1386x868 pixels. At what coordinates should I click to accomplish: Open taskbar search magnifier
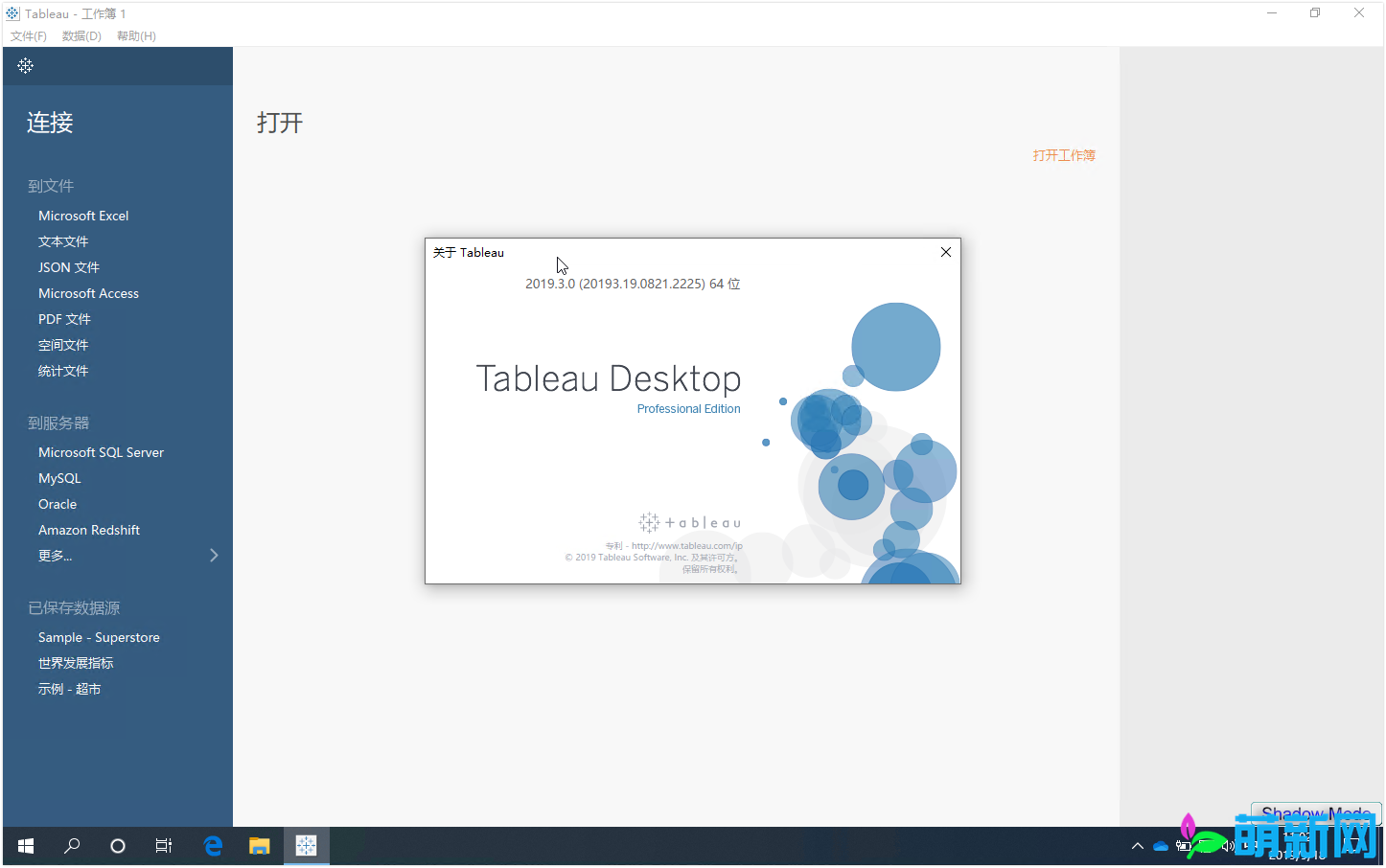click(x=72, y=846)
